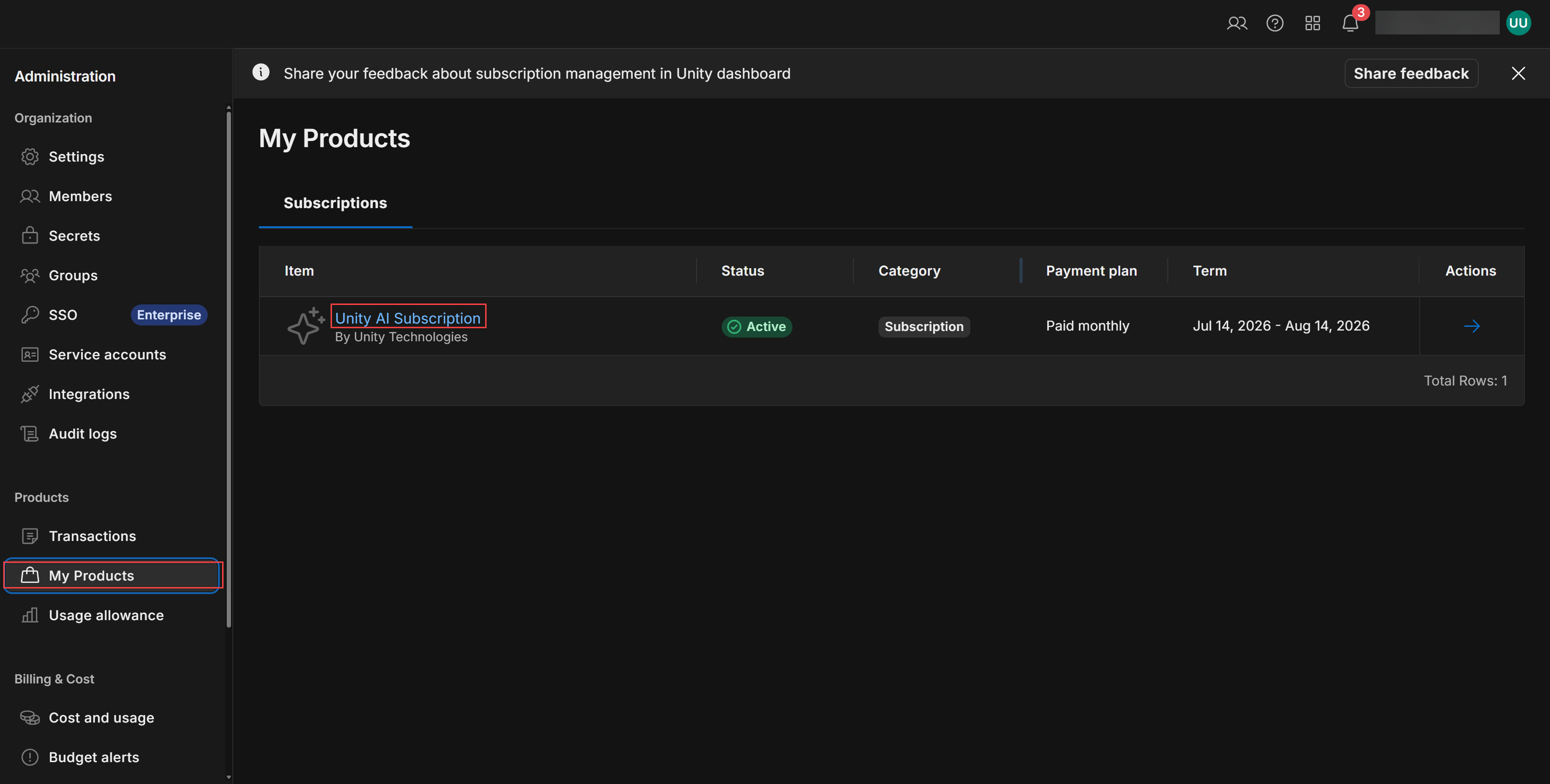
Task: Click the Cost and usage coins icon
Action: (29, 718)
